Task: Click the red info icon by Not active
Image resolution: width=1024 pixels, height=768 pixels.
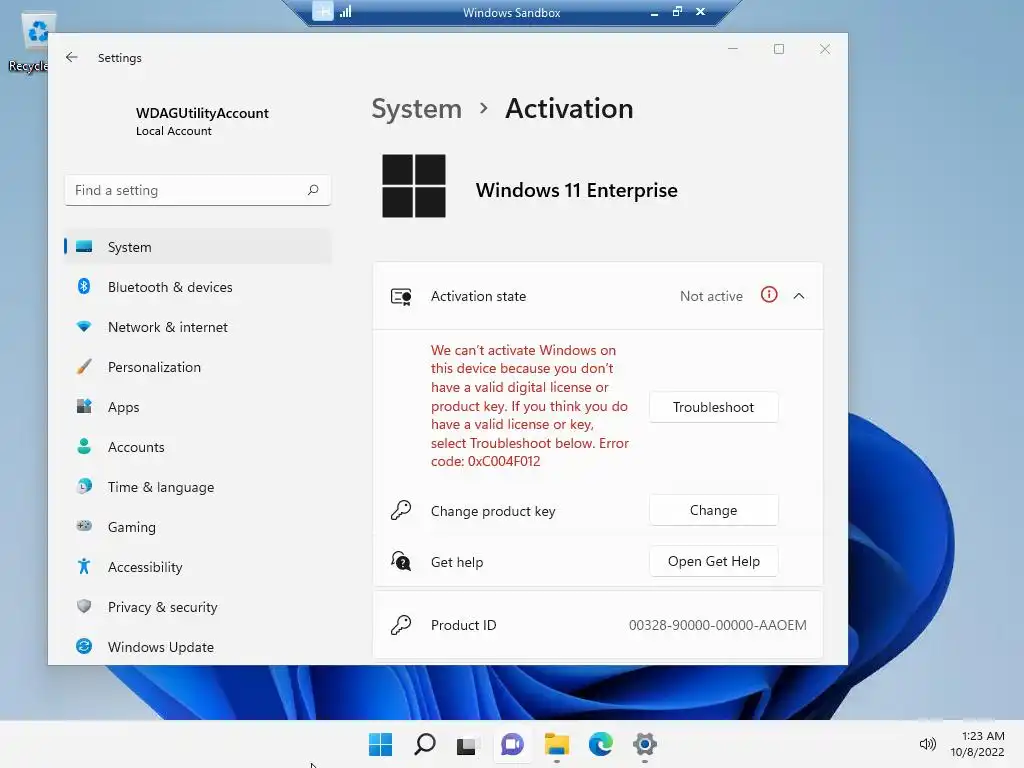Action: point(769,295)
